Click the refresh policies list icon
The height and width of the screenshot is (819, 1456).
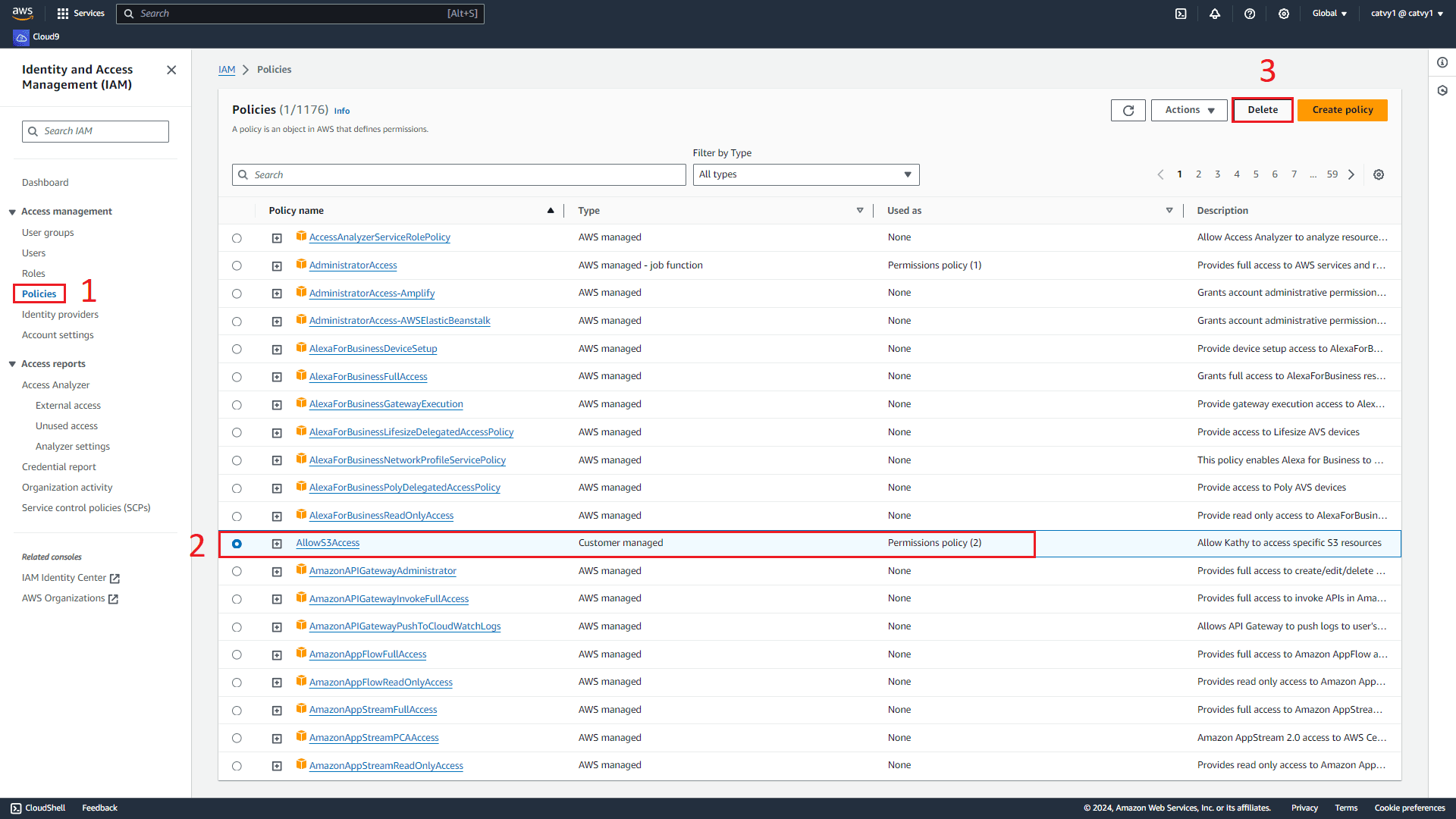[1129, 110]
